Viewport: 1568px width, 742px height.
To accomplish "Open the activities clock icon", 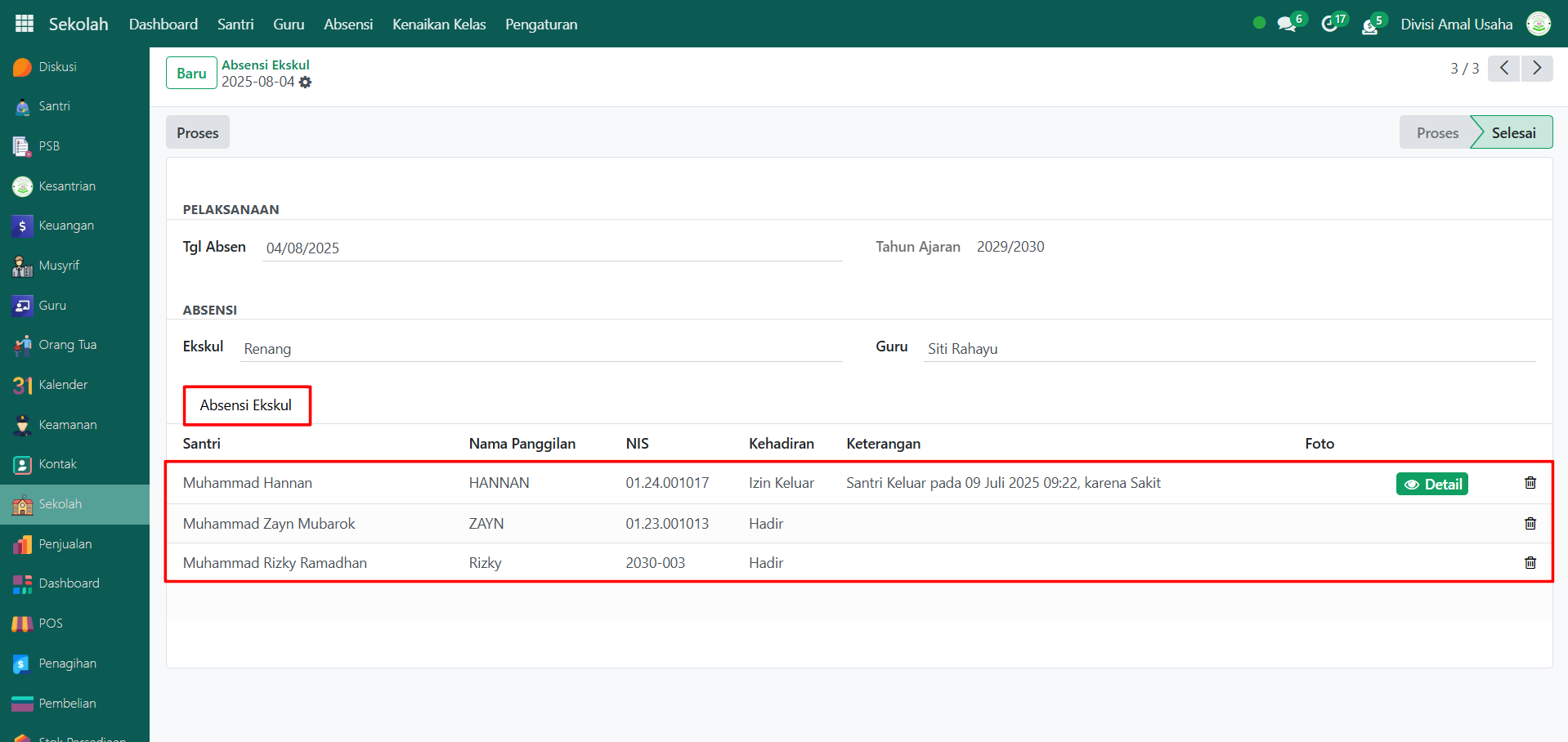I will pos(1330,25).
